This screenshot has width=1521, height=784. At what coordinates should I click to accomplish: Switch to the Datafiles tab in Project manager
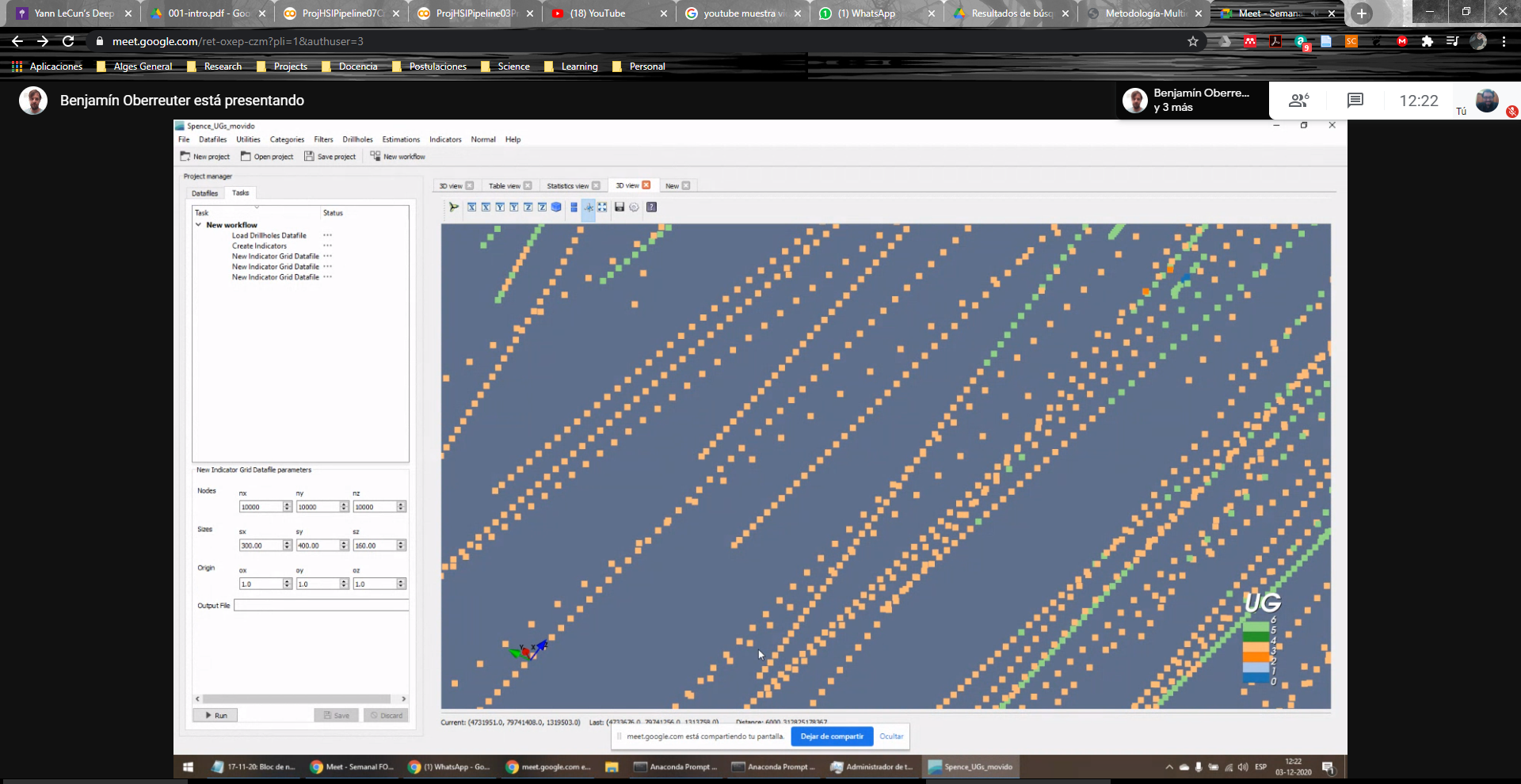coord(204,193)
